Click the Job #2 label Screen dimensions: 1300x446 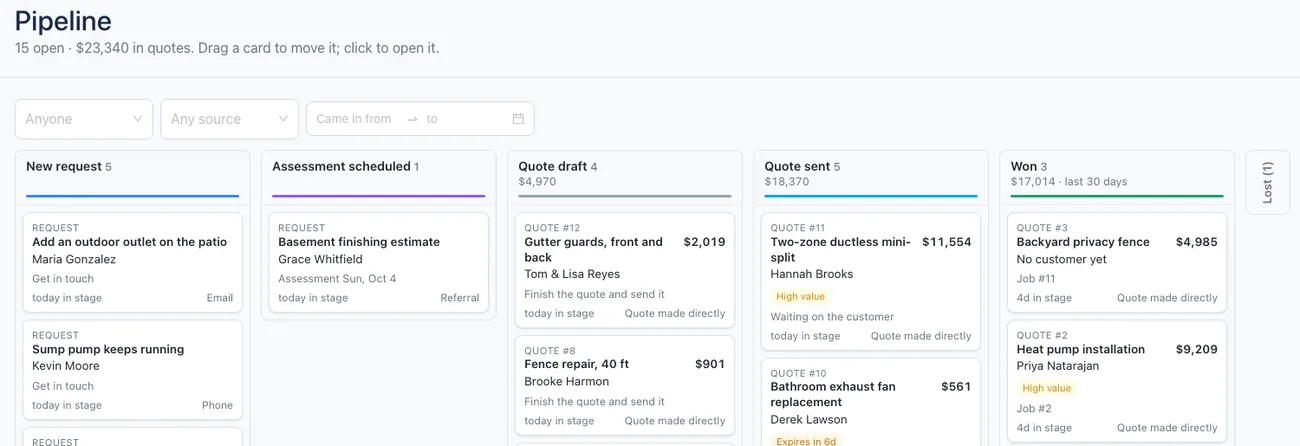click(x=1034, y=408)
